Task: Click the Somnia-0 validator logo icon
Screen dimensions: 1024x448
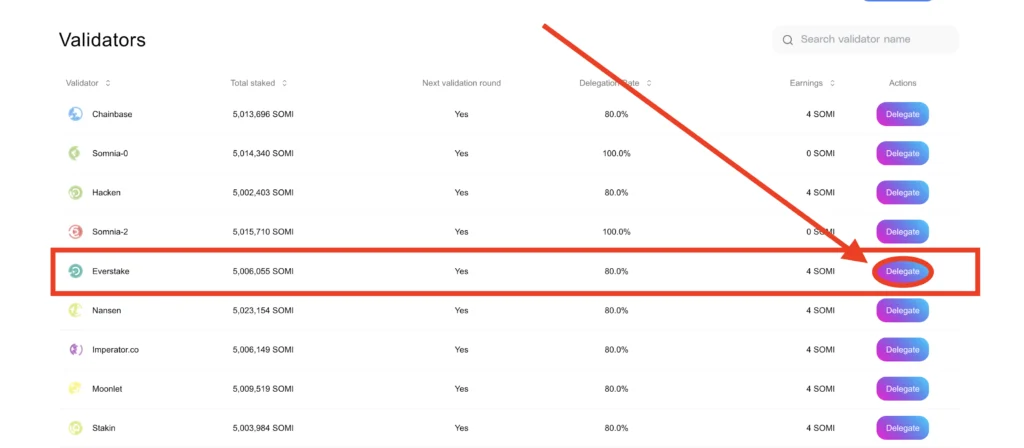Action: 76,153
